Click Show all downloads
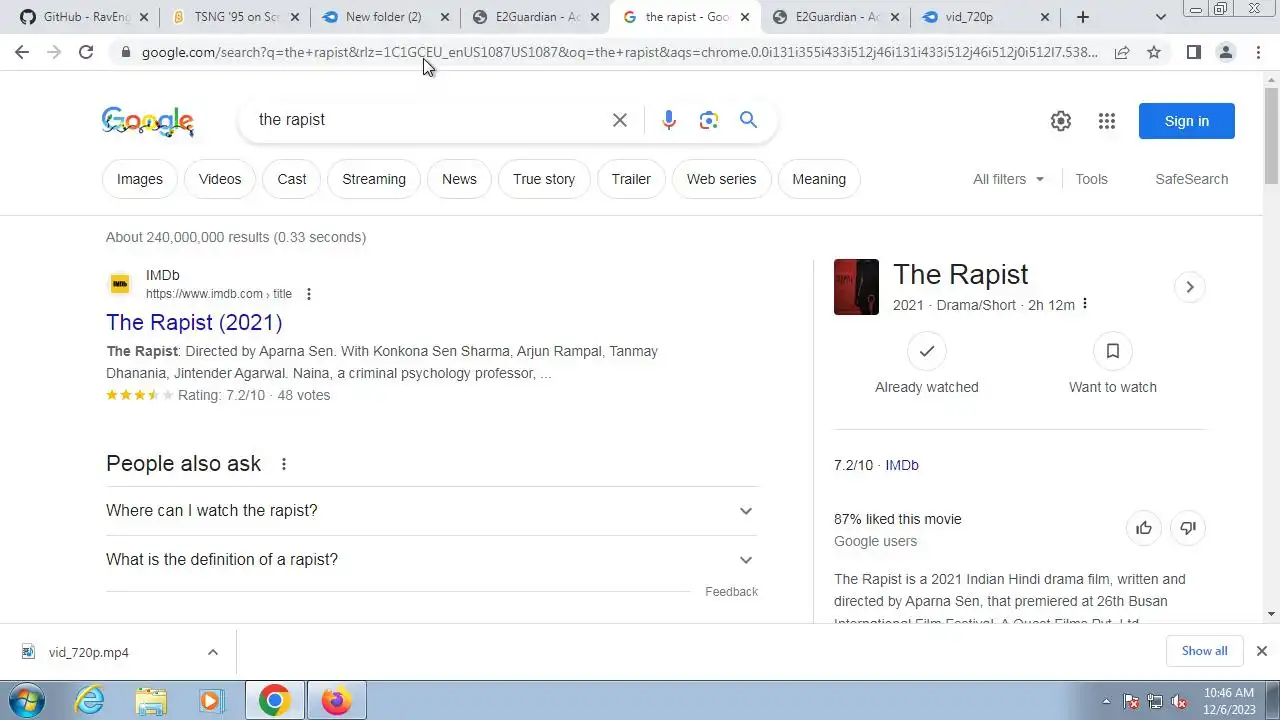This screenshot has width=1280, height=720. coord(1204,651)
